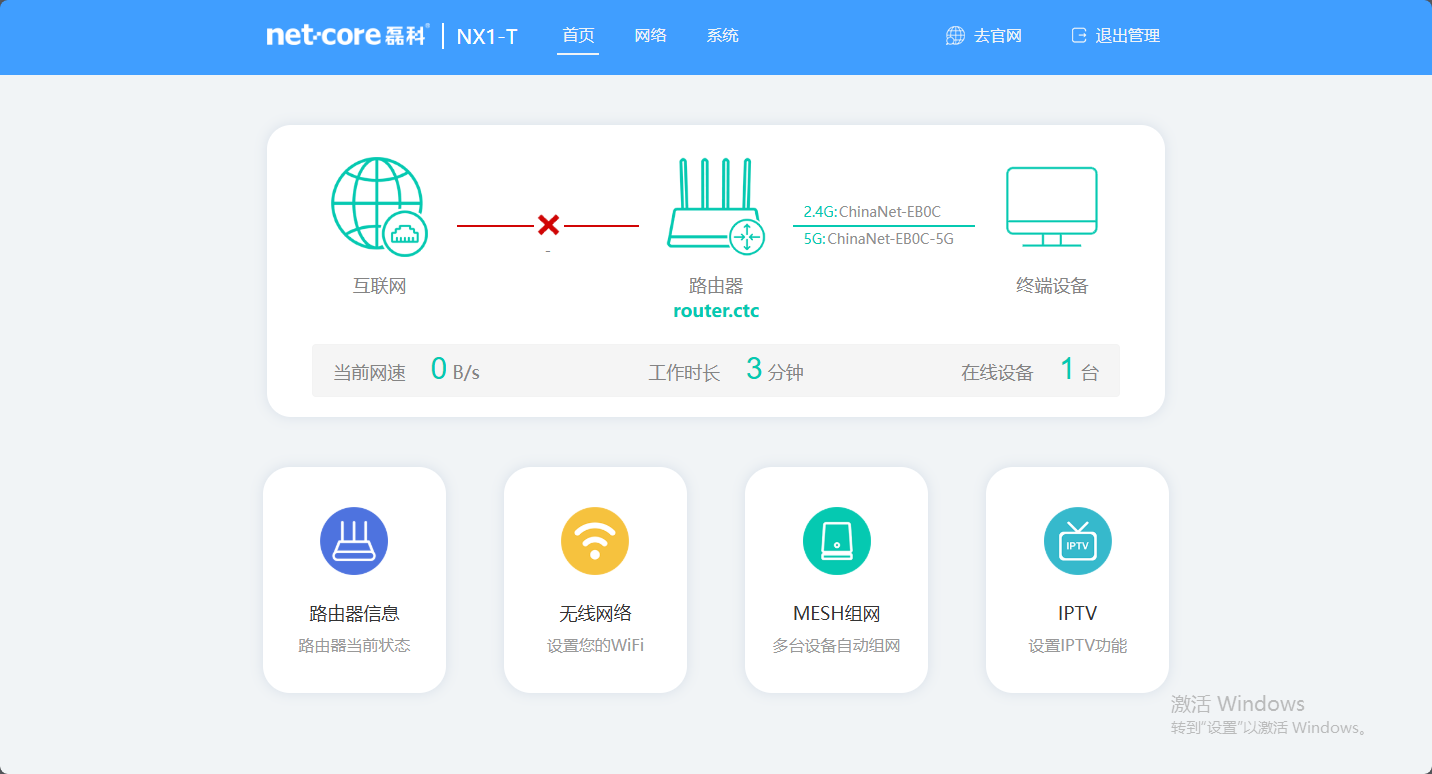This screenshot has width=1432, height=774.
Task: Open the 首页 tab
Action: coord(578,35)
